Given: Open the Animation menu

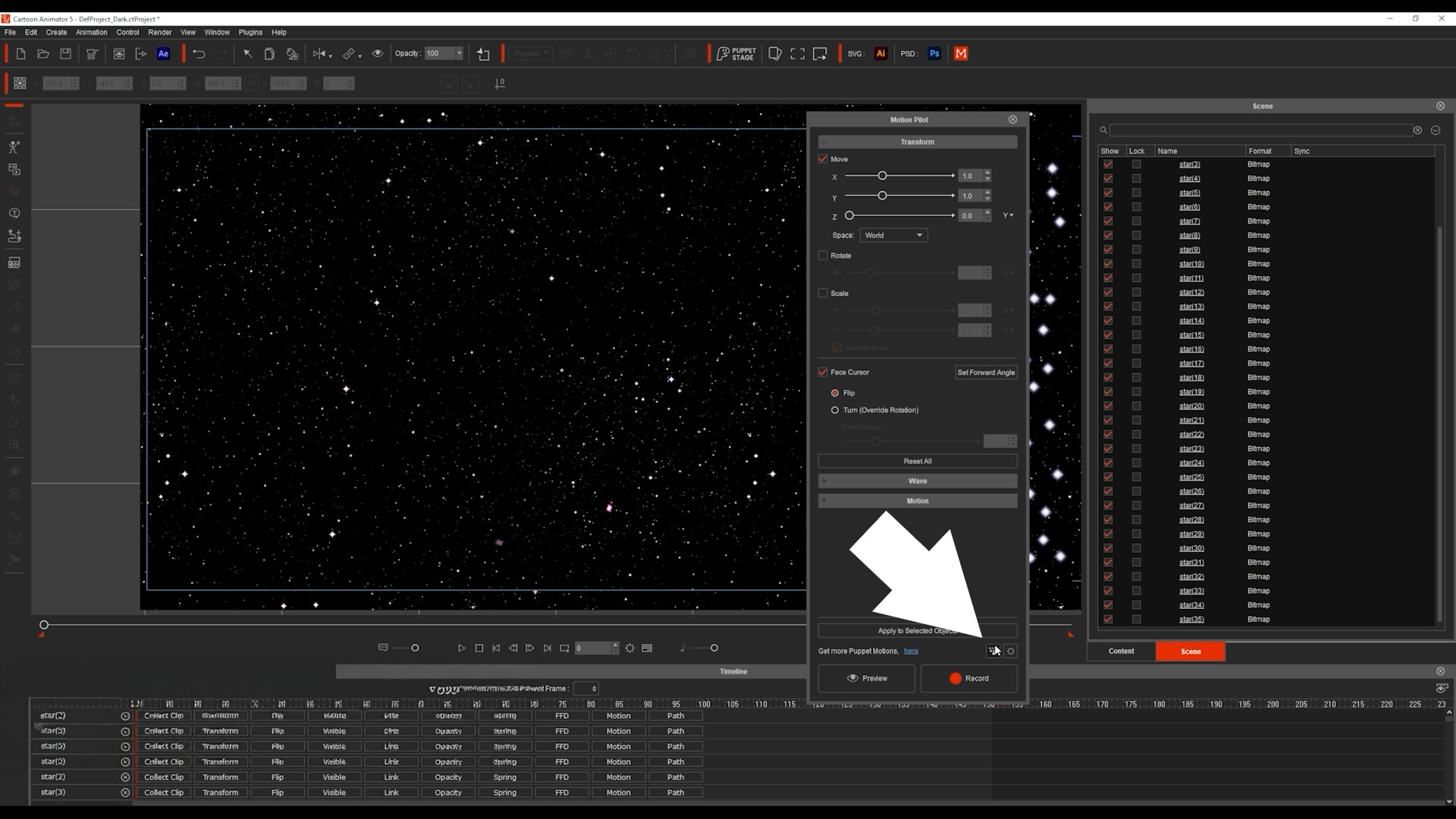Looking at the screenshot, I should click(x=91, y=33).
